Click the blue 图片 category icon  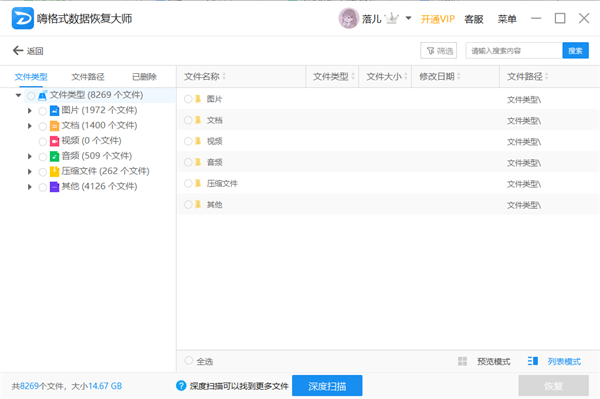tap(54, 111)
